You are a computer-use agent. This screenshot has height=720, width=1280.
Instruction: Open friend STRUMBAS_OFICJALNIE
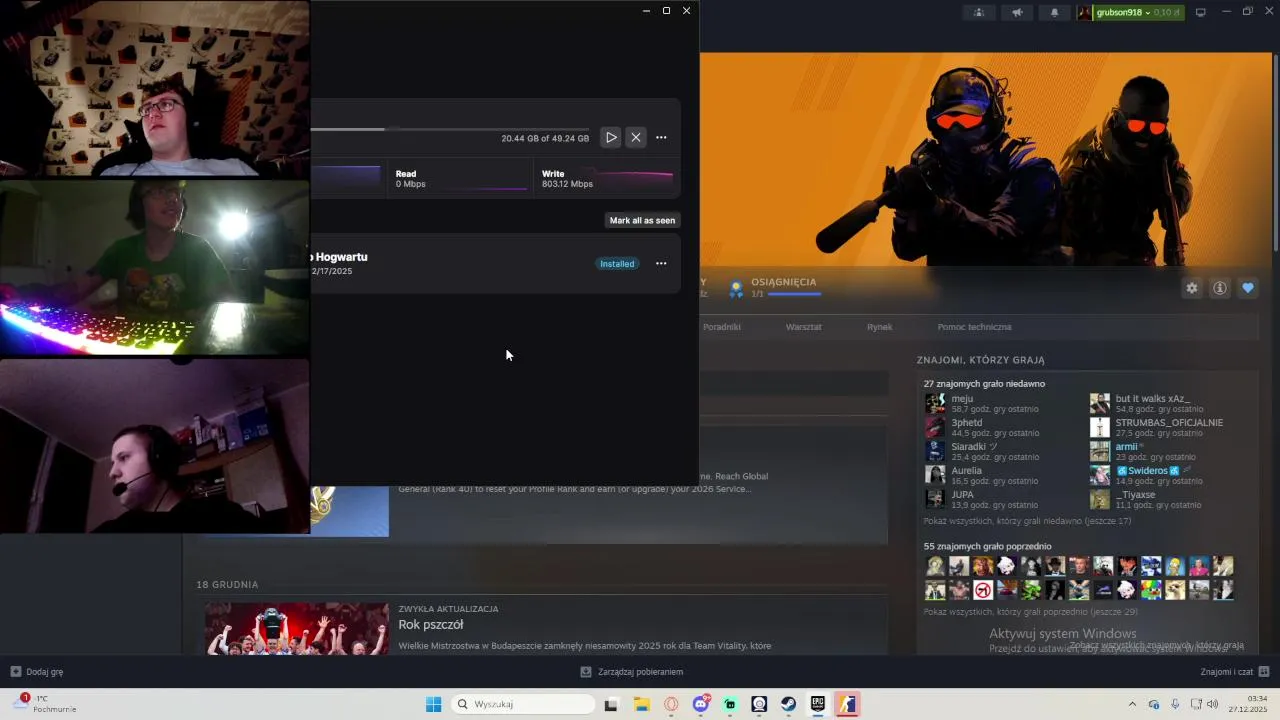(1169, 423)
